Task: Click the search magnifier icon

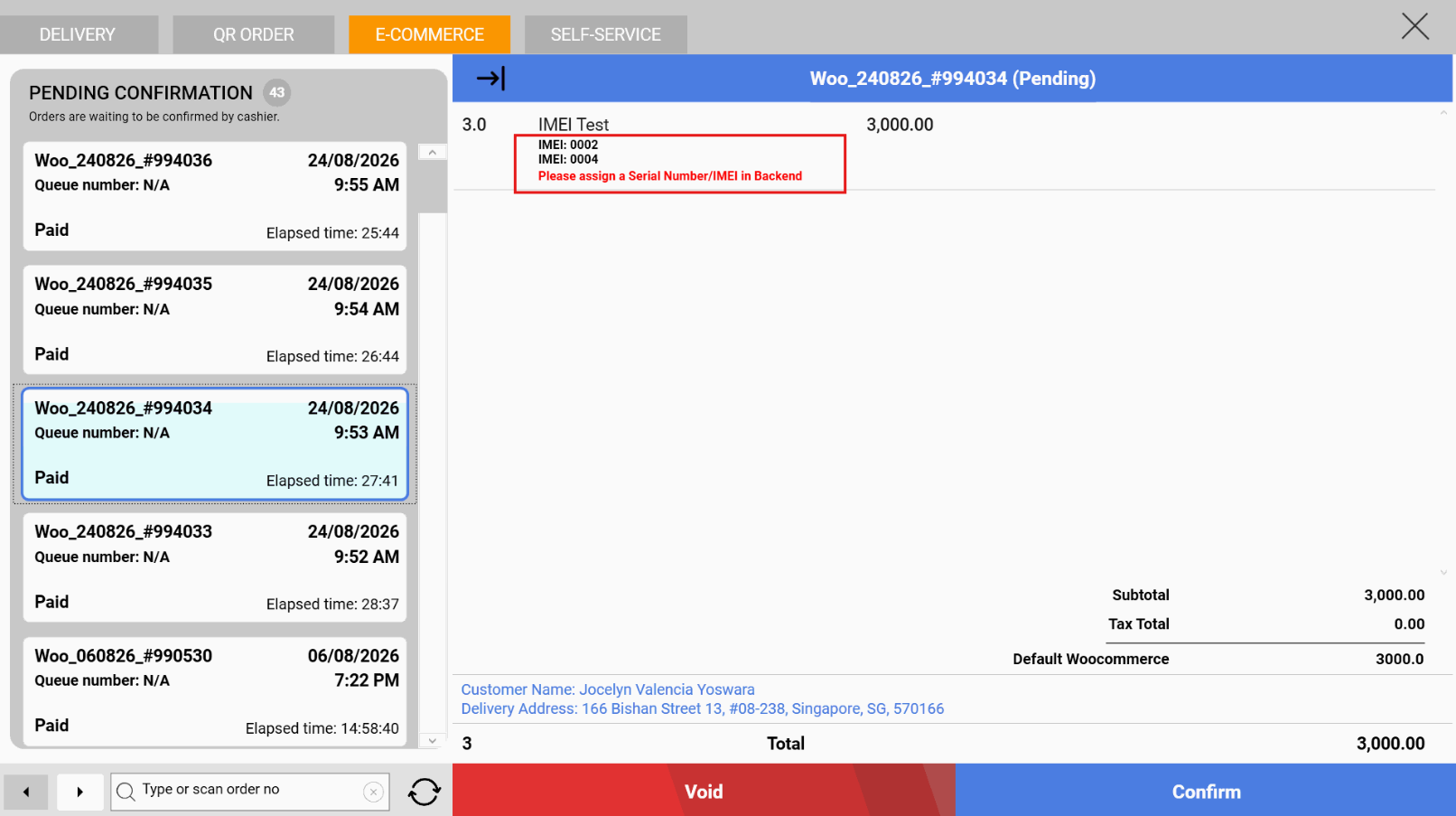Action: coord(126,791)
